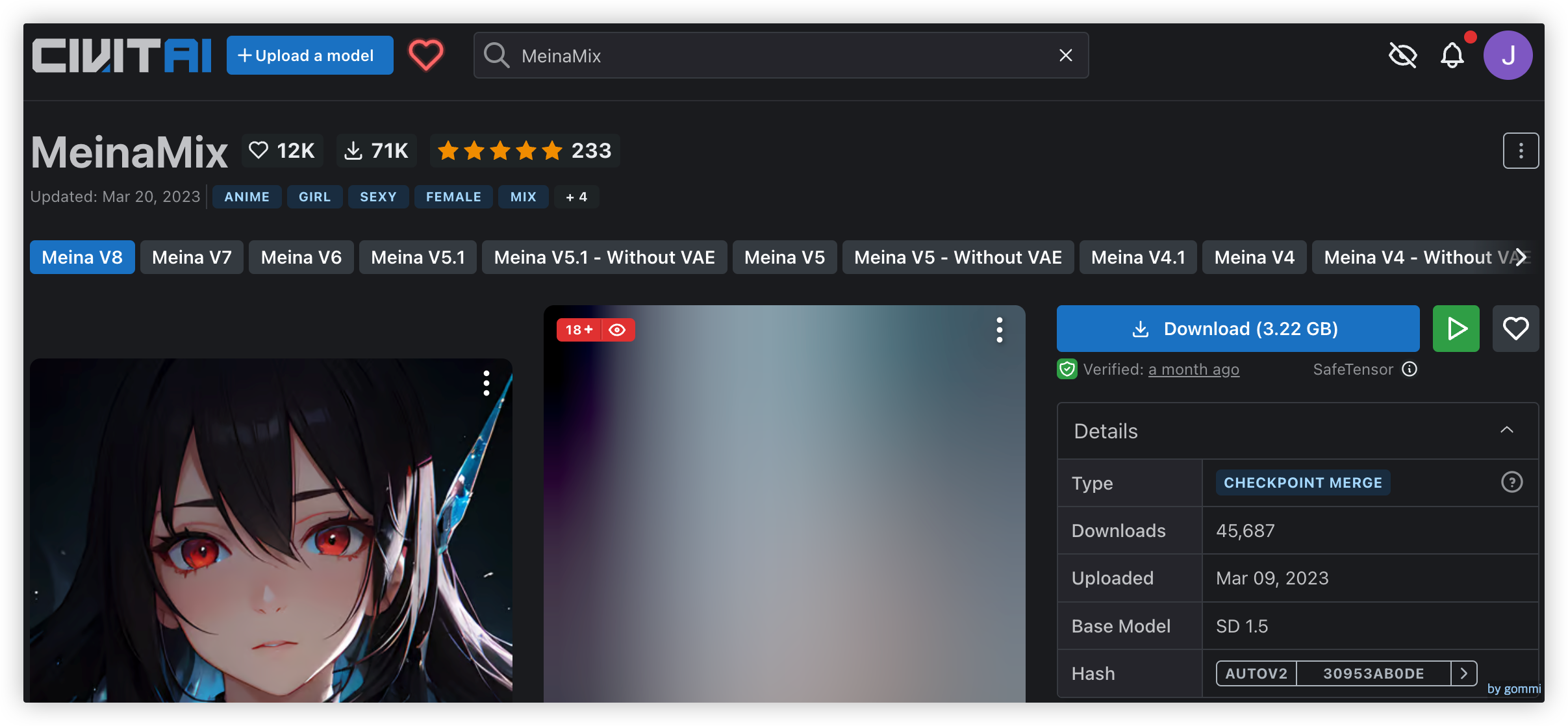Switch to Meina V4.1 version tab
Viewport: 1568px width, 726px height.
[x=1138, y=257]
